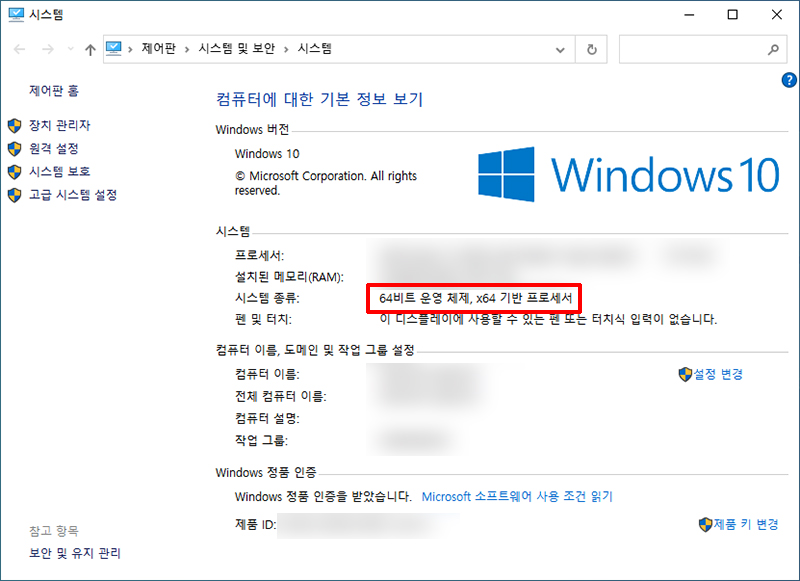The height and width of the screenshot is (581, 800).
Task: Click the 시스템 종류: label
Action: click(x=267, y=298)
